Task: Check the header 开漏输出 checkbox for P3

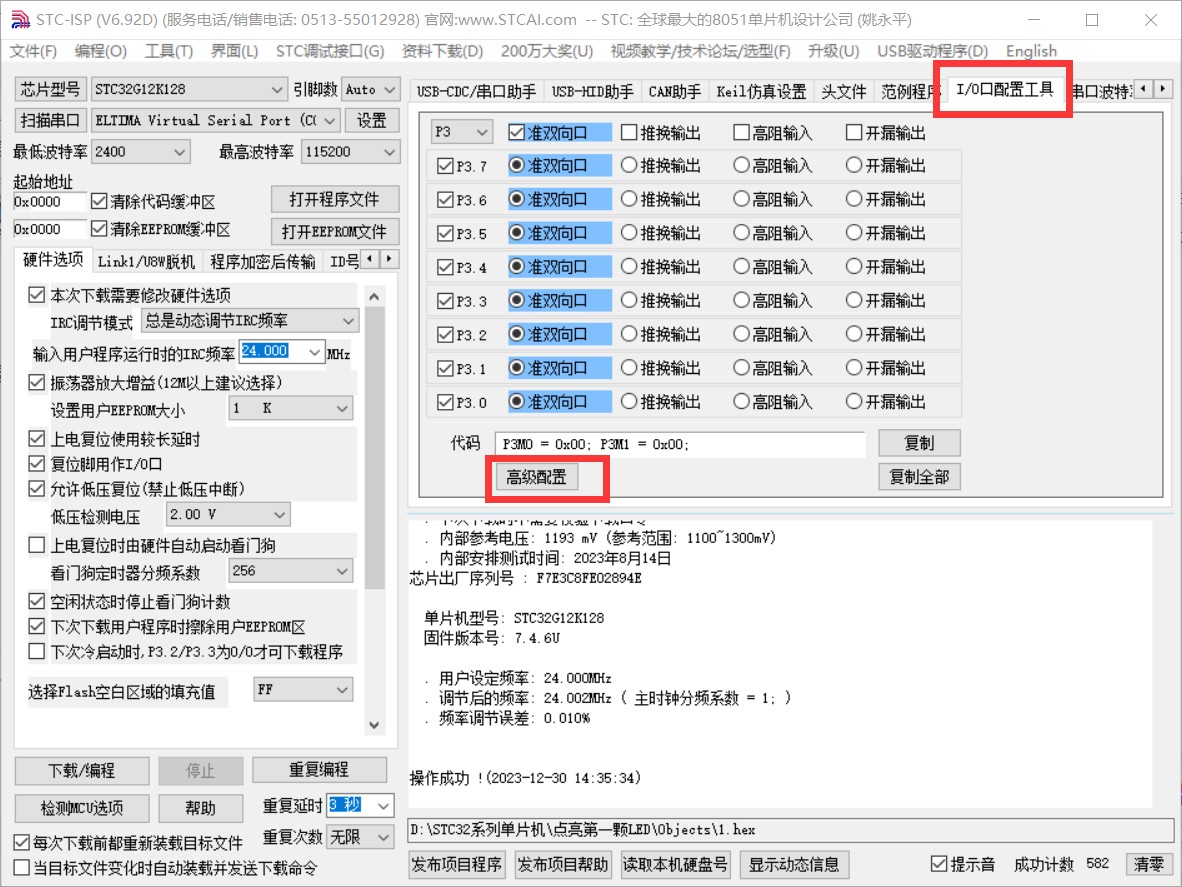Action: click(854, 133)
